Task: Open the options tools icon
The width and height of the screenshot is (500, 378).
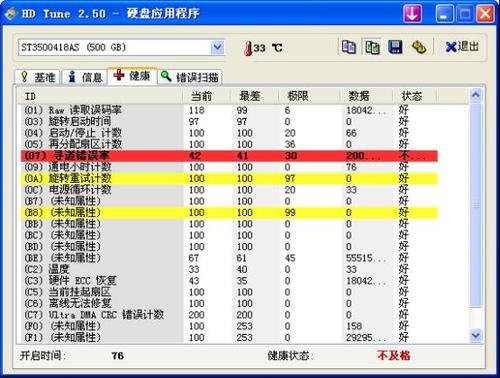Action: point(419,47)
